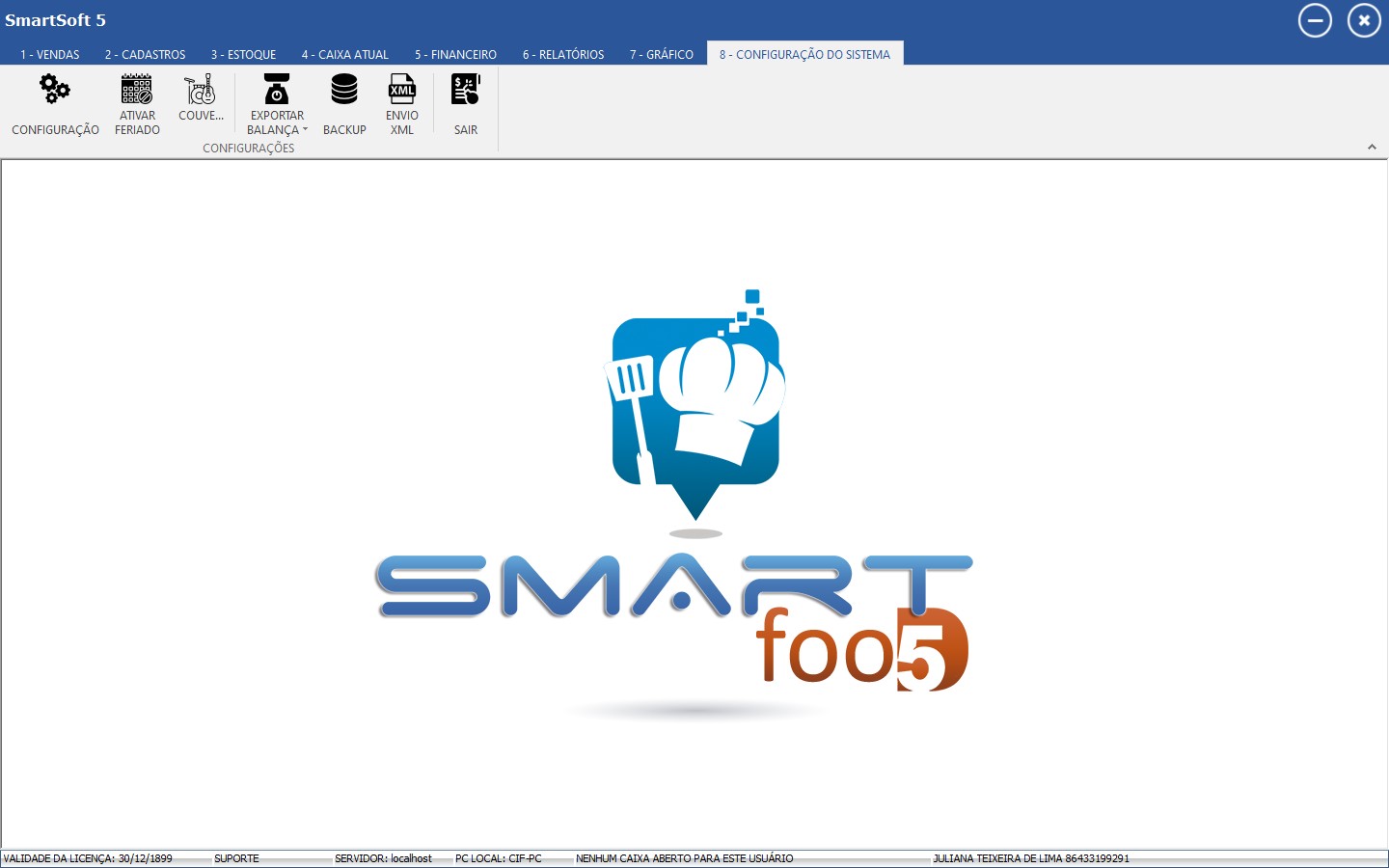Viewport: 1389px width, 868px height.
Task: Open the Couvert music icon
Action: [201, 90]
